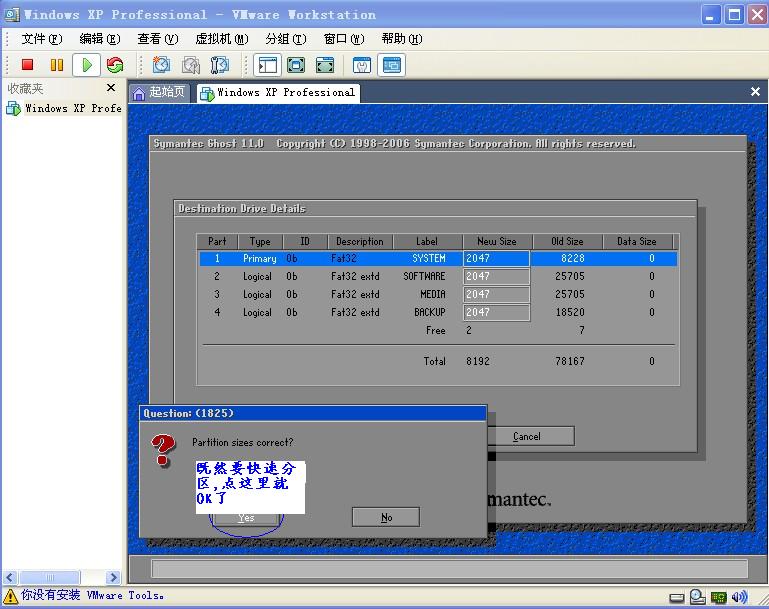Select the BACKUP label in partition 4

(x=430, y=312)
